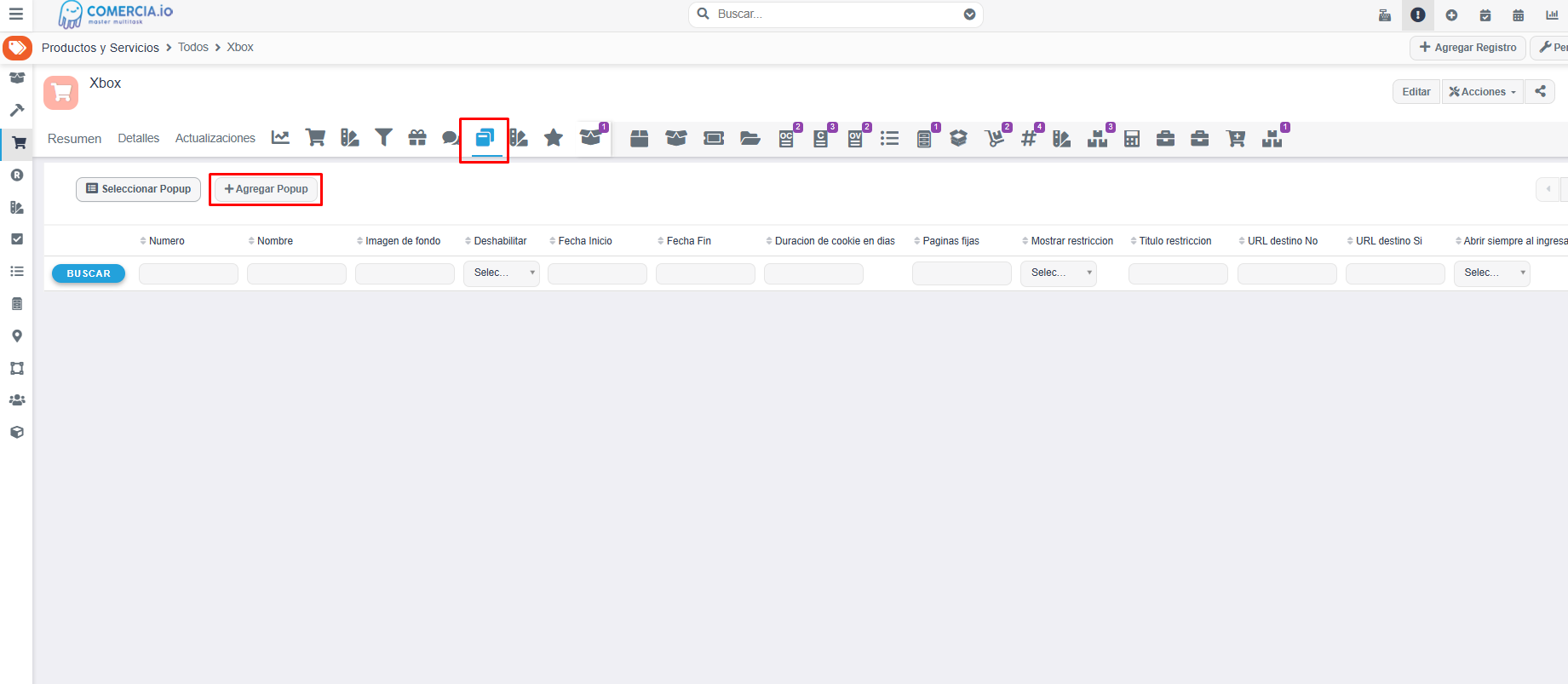Open the hamburger main menu

[15, 14]
